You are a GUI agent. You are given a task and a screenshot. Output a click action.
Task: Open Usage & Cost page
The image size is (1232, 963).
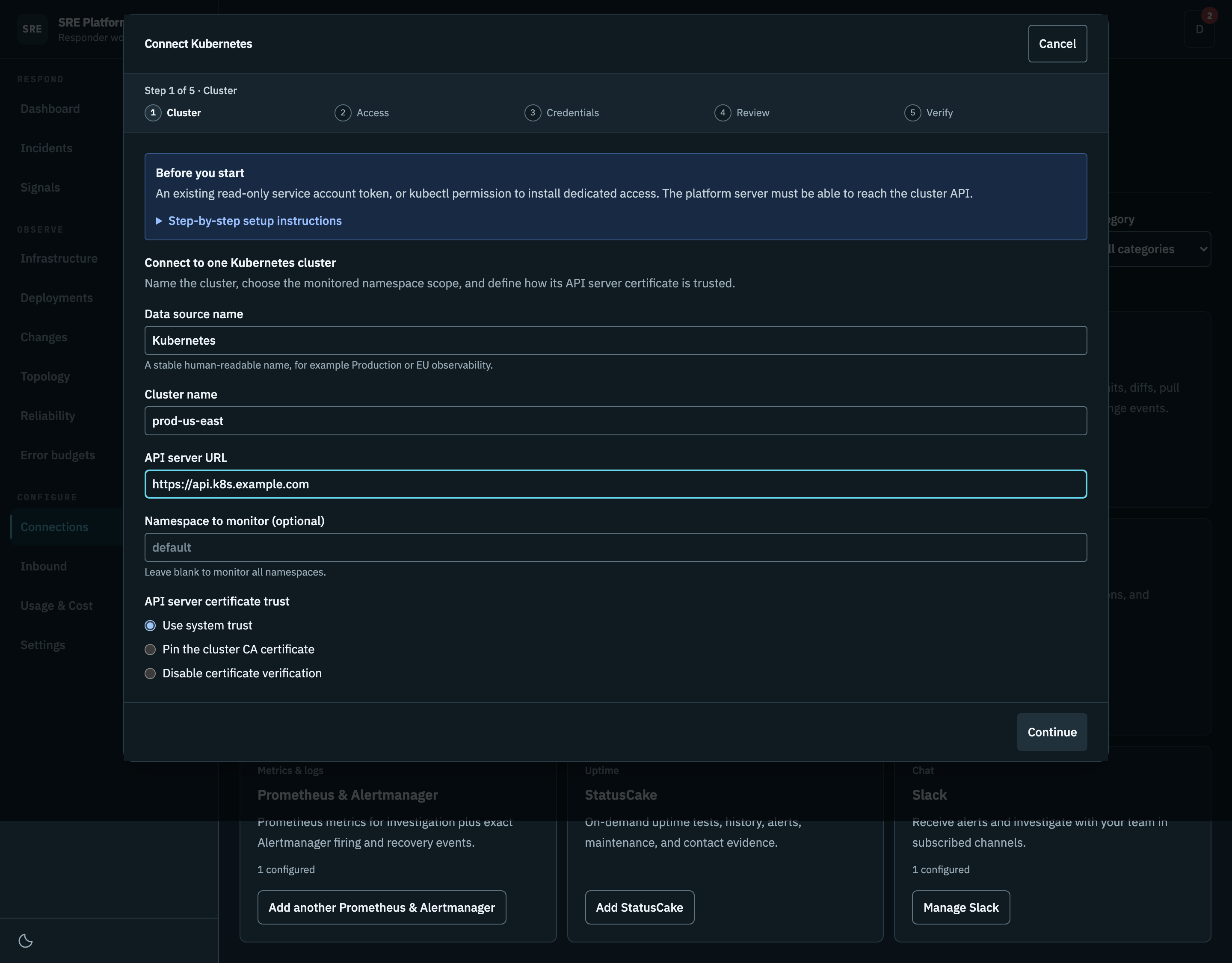[x=56, y=606]
